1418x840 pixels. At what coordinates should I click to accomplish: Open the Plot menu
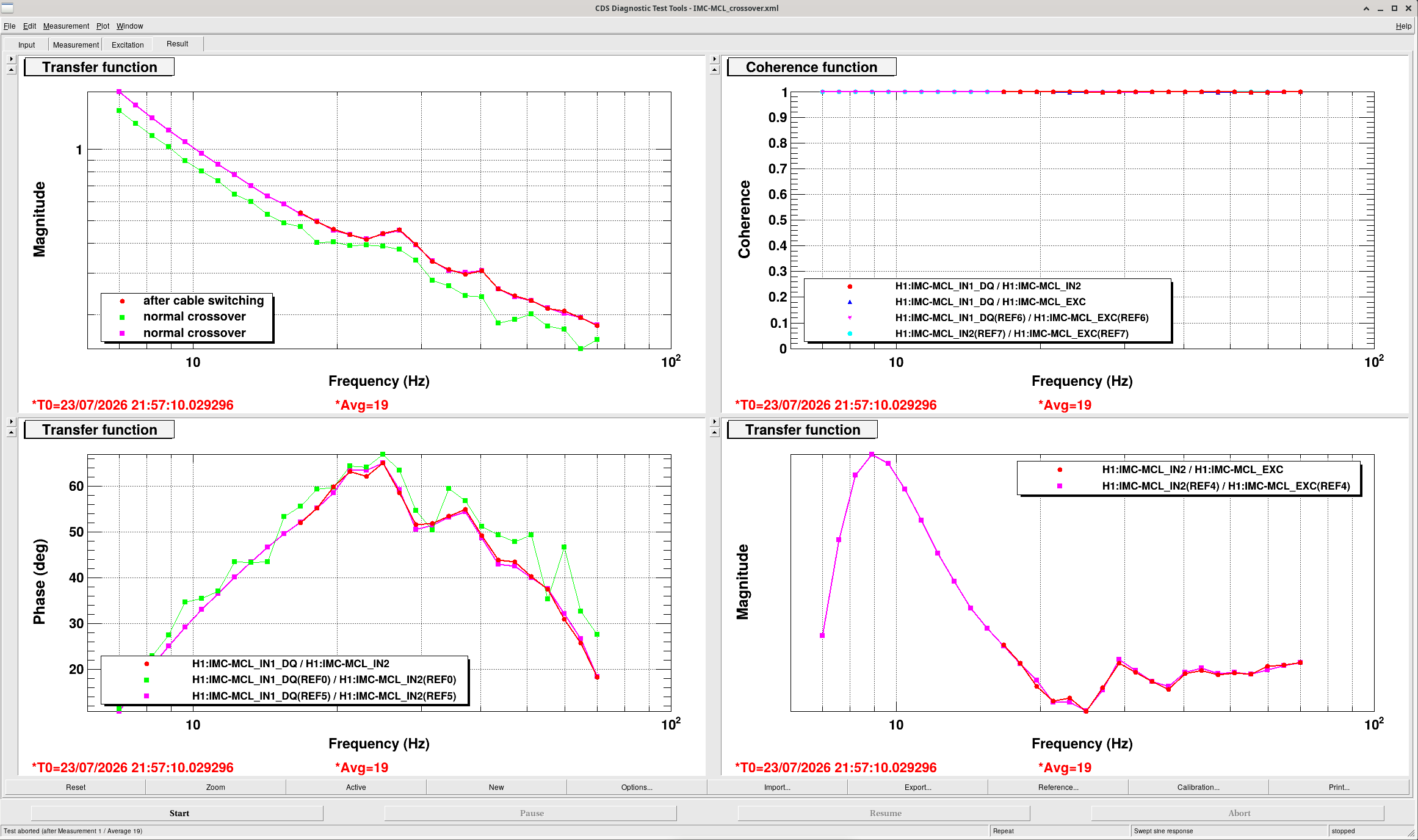103,26
